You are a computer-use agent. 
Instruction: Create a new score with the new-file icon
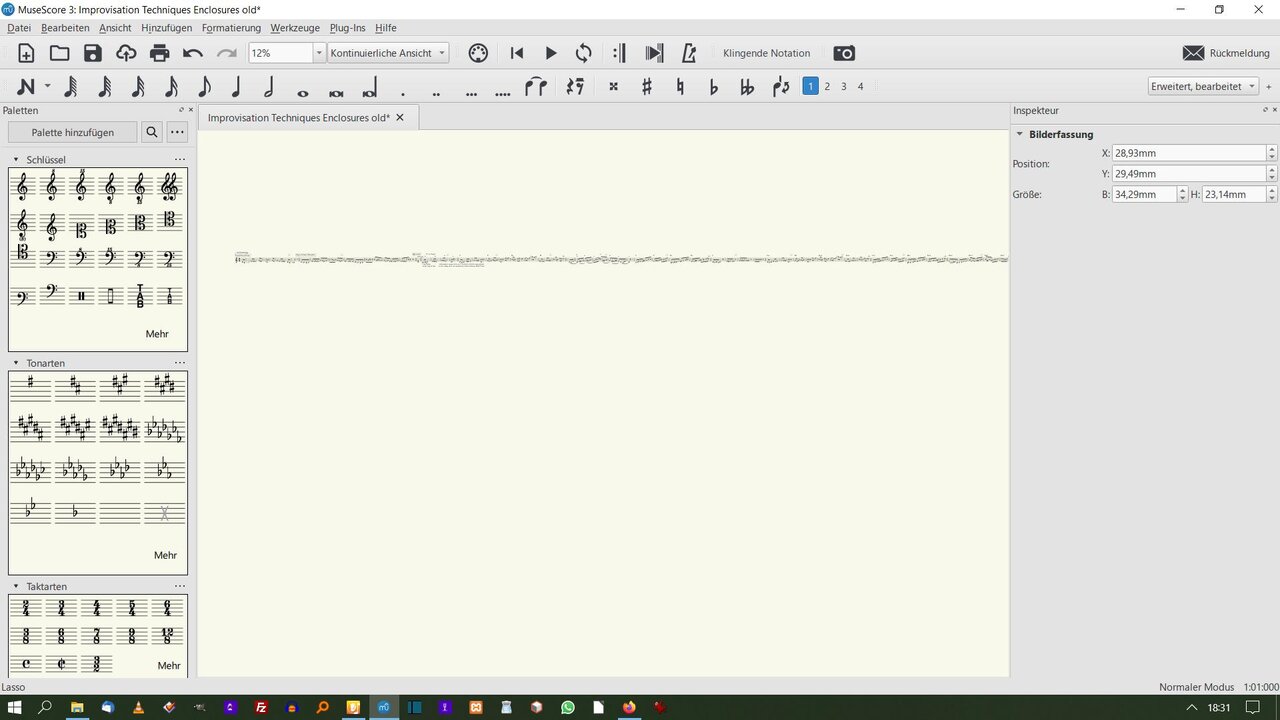click(26, 53)
